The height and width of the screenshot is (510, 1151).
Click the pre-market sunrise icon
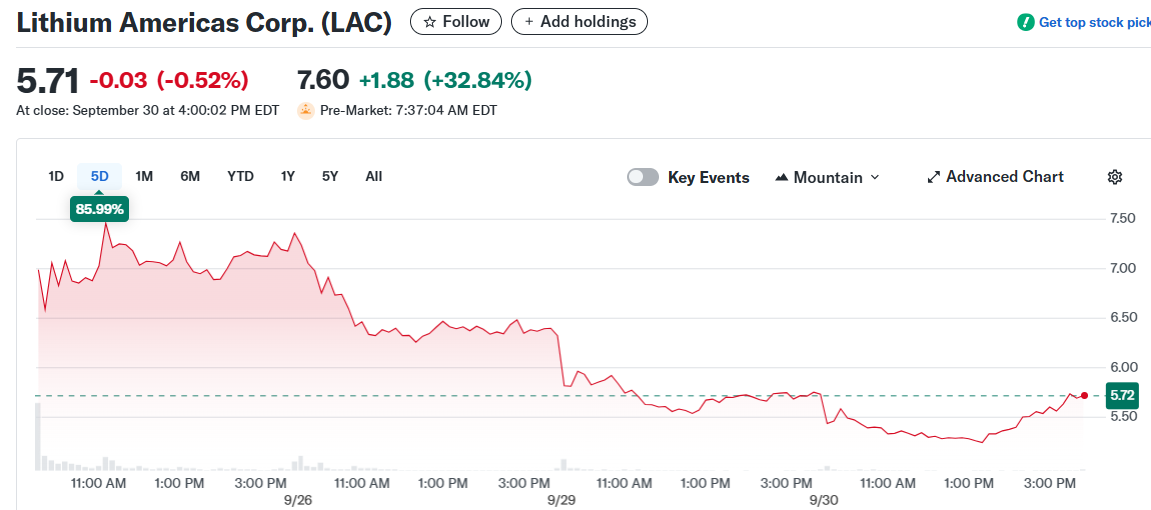pos(306,111)
